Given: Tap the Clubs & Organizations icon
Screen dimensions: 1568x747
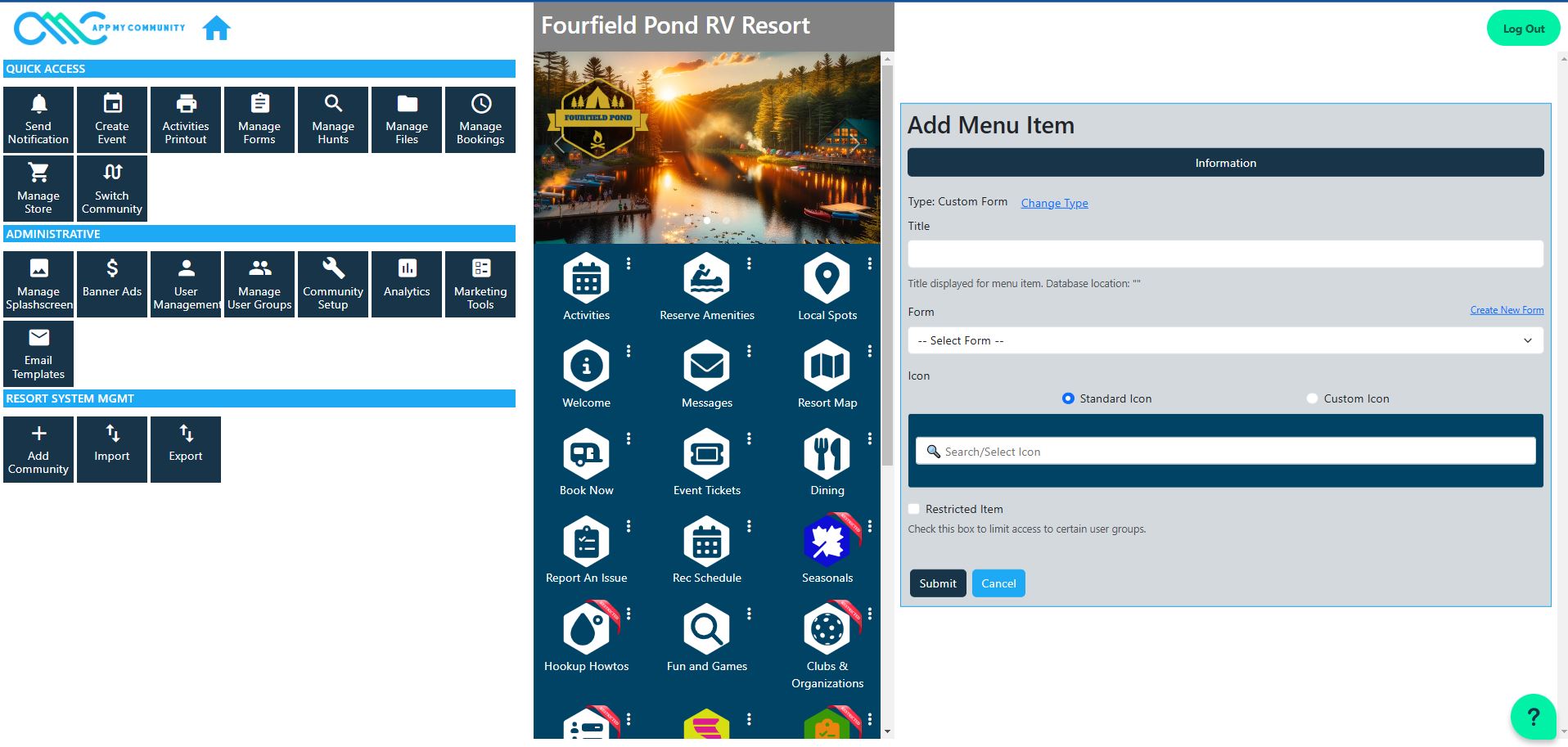Looking at the screenshot, I should click(827, 629).
